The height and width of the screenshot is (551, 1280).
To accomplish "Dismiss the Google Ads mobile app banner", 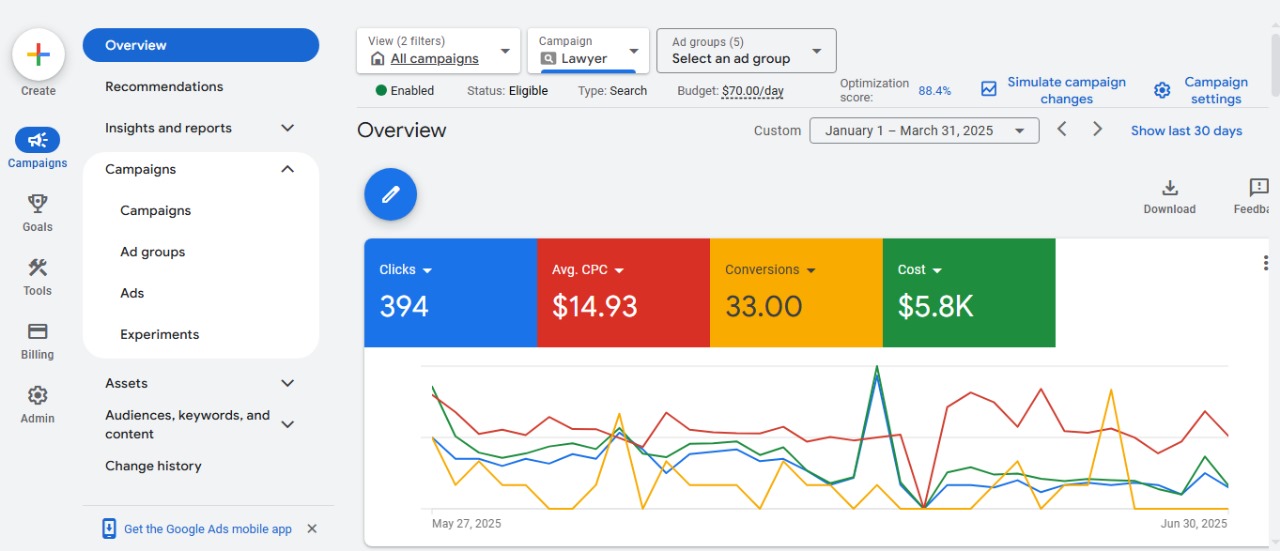I will pyautogui.click(x=312, y=529).
